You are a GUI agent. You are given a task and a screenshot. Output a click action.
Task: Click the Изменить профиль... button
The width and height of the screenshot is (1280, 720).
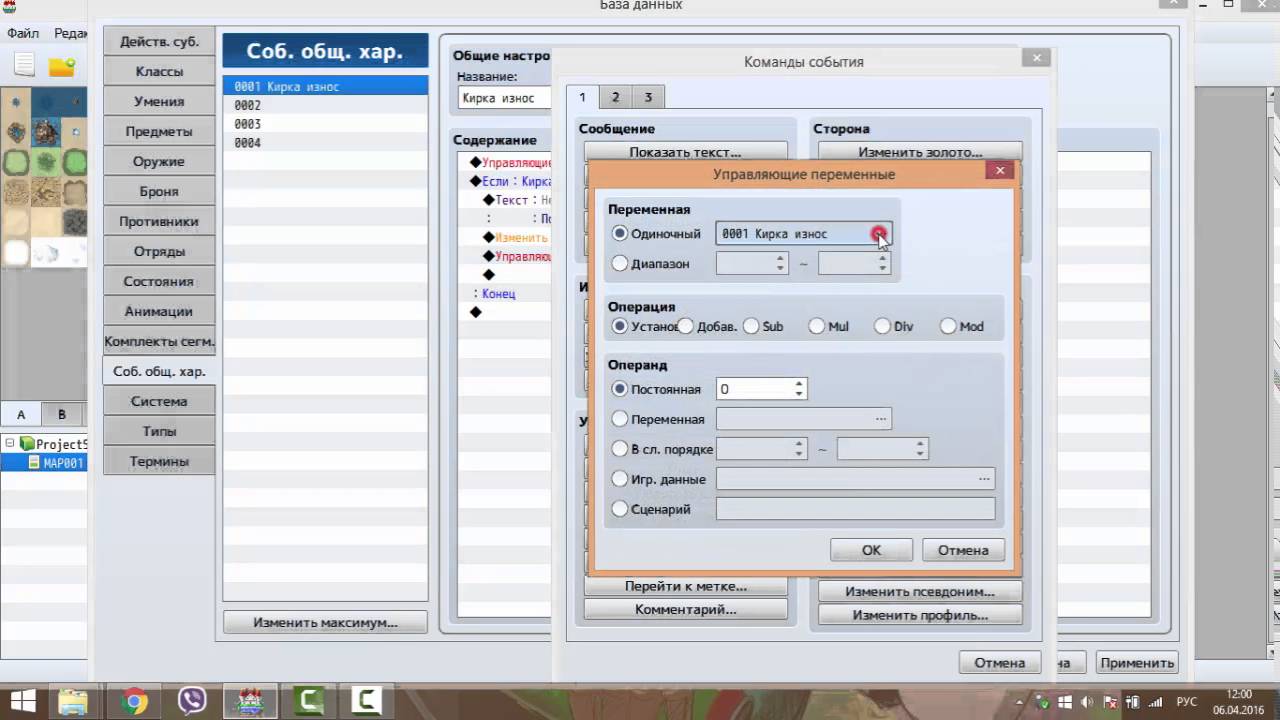tap(920, 615)
